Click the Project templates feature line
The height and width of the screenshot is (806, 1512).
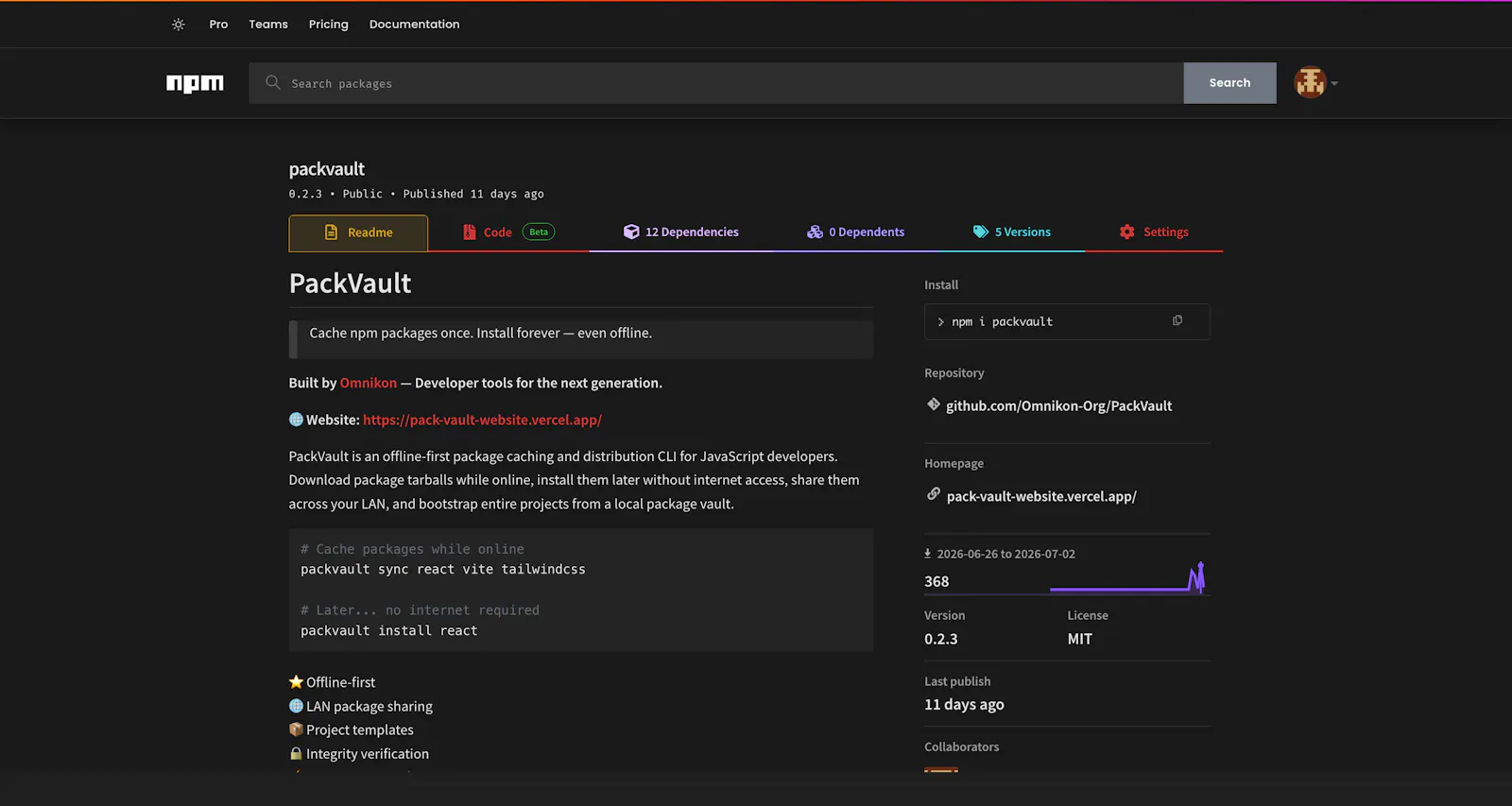click(x=351, y=729)
